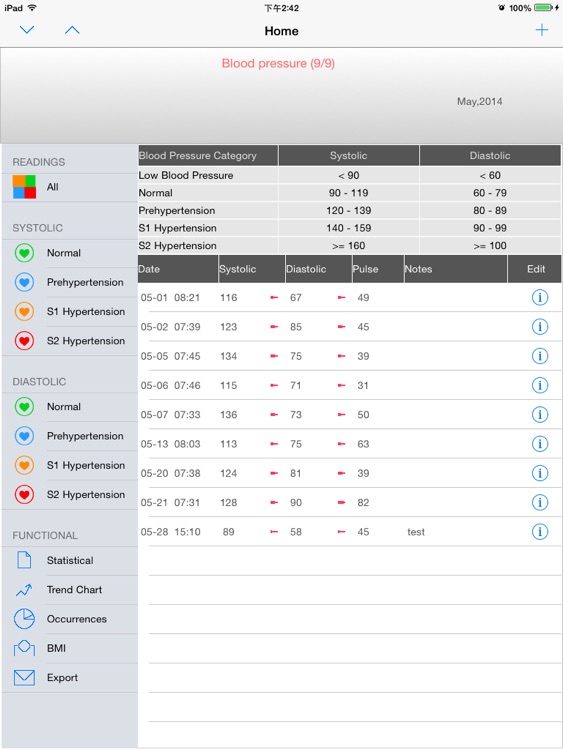
Task: Open the BMI scale icon
Action: pyautogui.click(x=24, y=648)
